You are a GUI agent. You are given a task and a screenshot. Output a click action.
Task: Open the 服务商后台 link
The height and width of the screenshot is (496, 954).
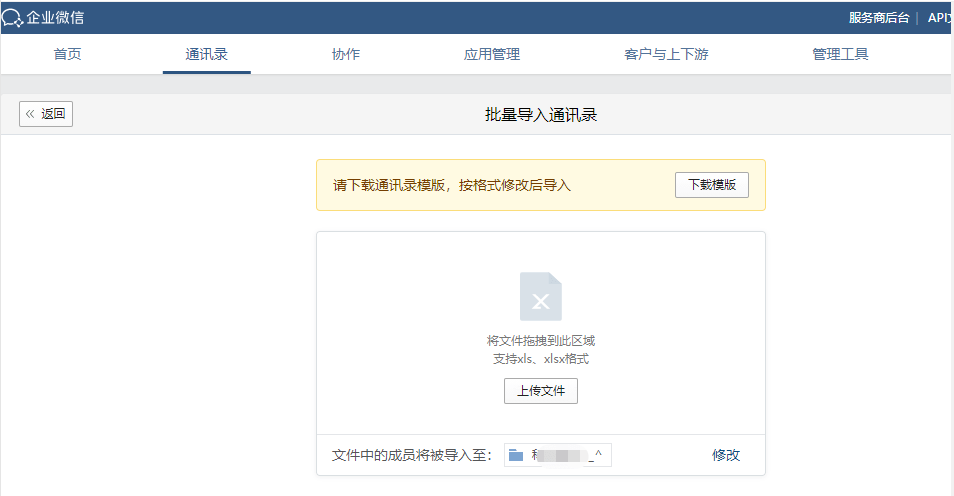(879, 18)
